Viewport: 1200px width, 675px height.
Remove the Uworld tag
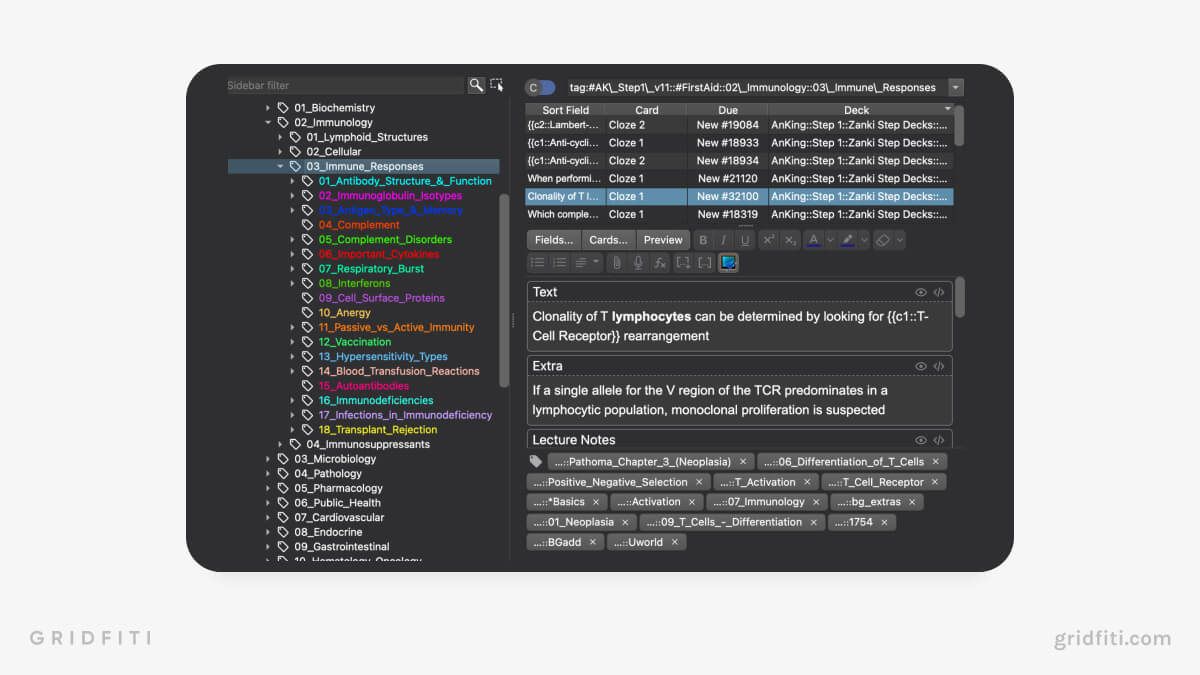[675, 542]
